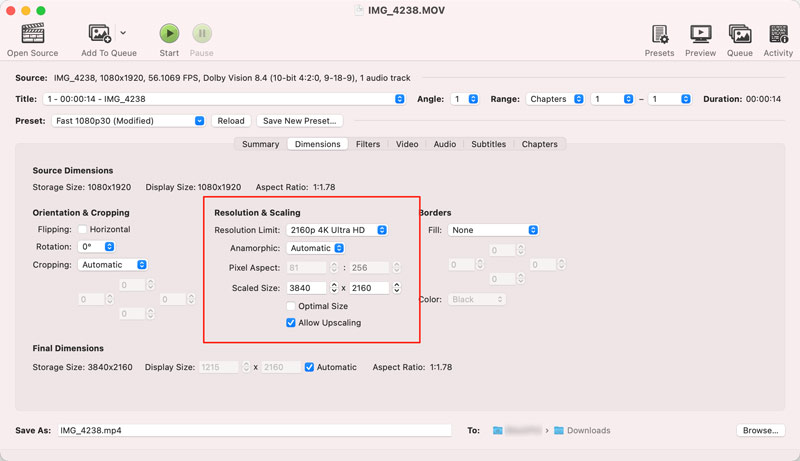This screenshot has width=800, height=461.
Task: Switch to the Filters tab
Action: point(368,144)
